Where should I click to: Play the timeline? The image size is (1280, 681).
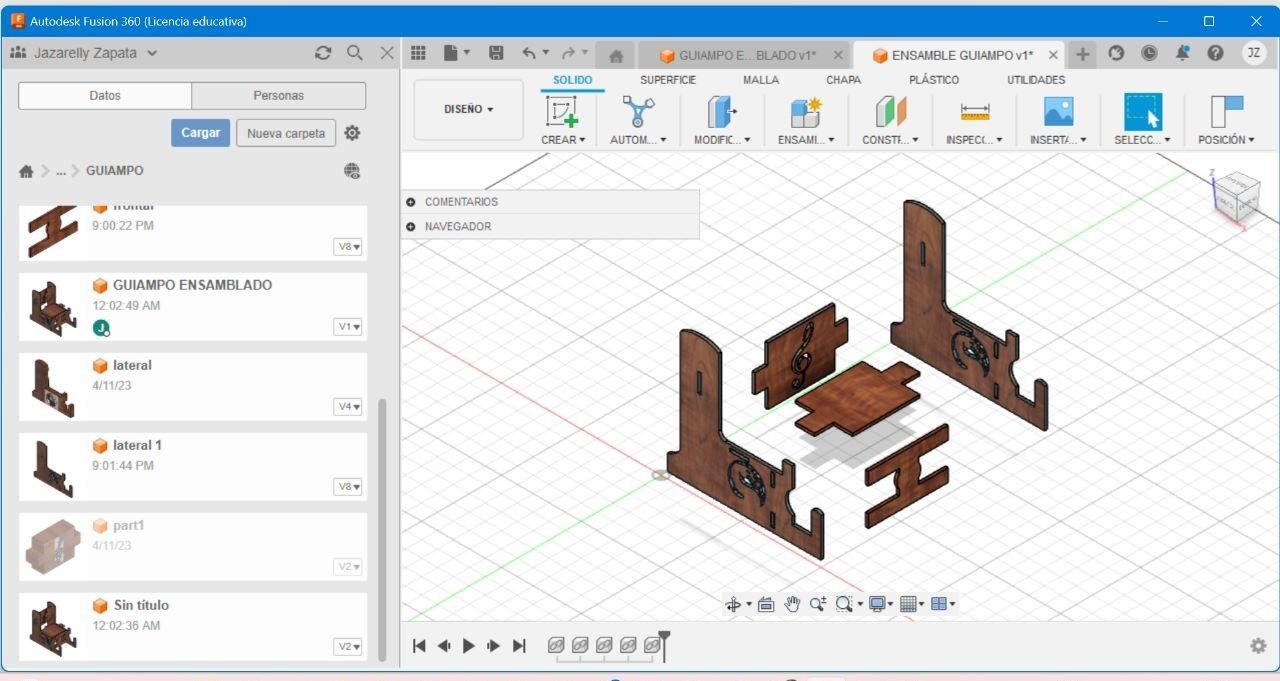point(469,646)
